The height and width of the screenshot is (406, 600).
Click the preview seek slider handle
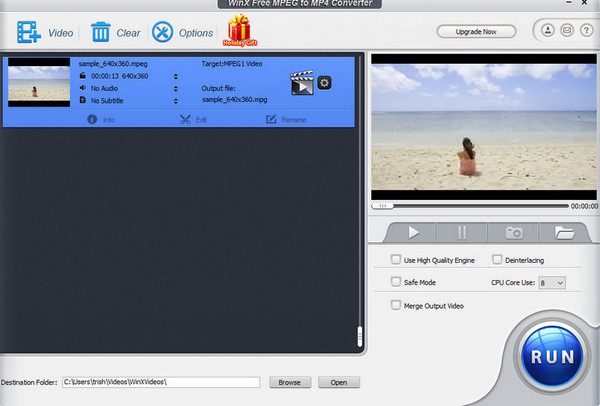click(x=382, y=206)
